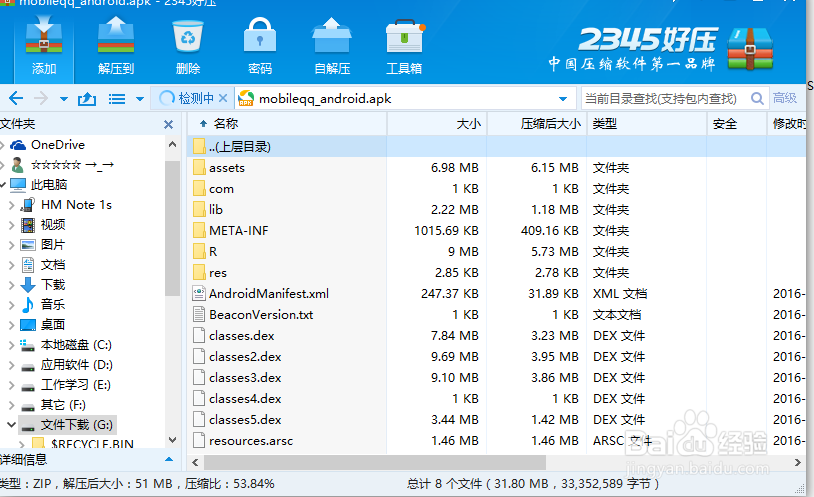Click the go up one level icon

click(87, 98)
